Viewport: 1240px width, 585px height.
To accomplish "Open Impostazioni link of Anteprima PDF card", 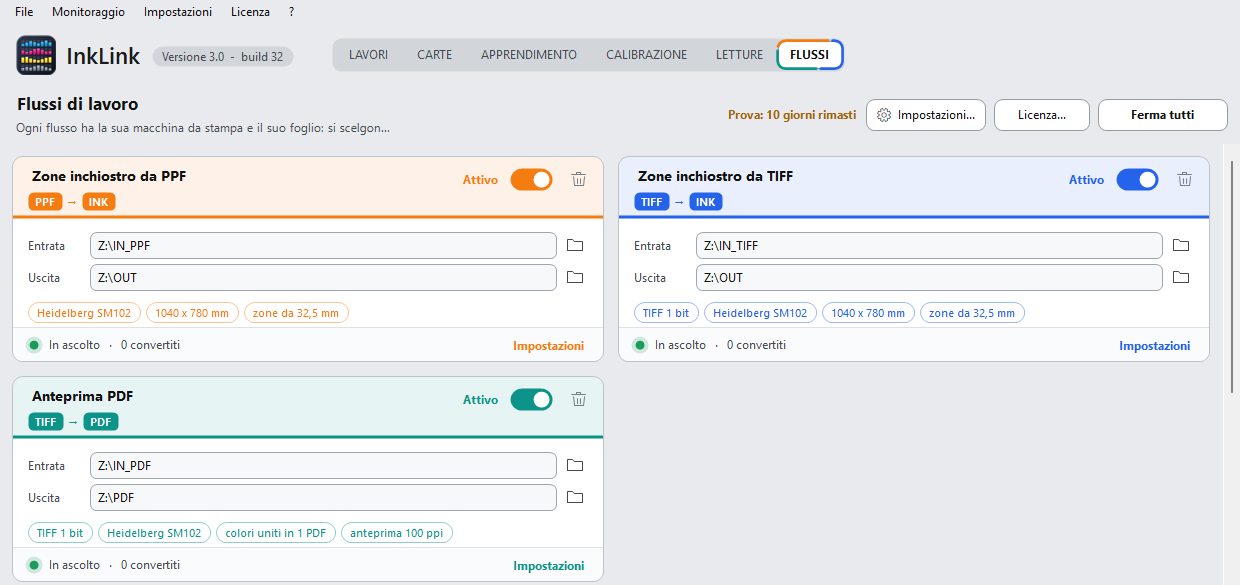I will pos(549,566).
